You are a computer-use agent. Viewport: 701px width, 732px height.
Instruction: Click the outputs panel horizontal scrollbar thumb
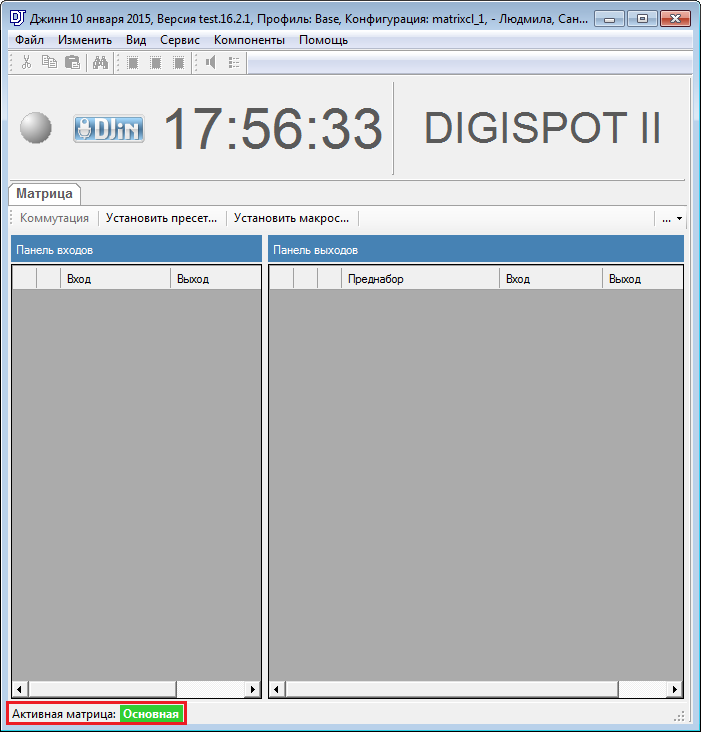[452, 689]
